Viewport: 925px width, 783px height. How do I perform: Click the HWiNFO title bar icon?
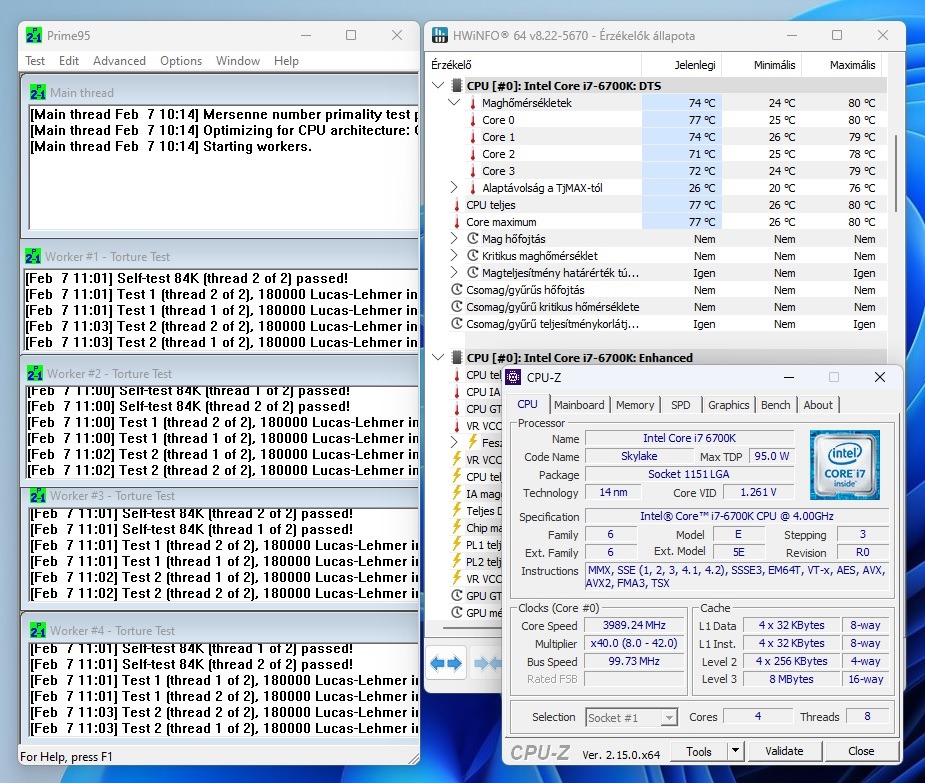click(439, 35)
